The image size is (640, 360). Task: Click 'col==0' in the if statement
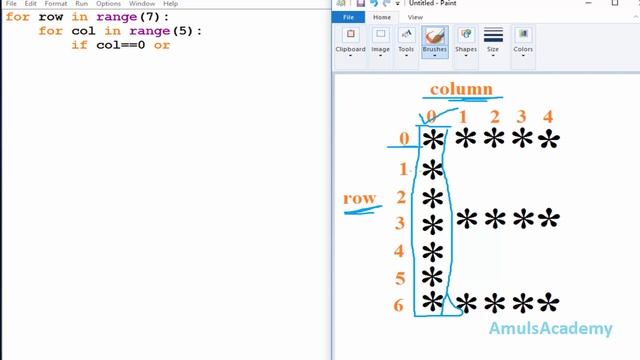(x=120, y=45)
